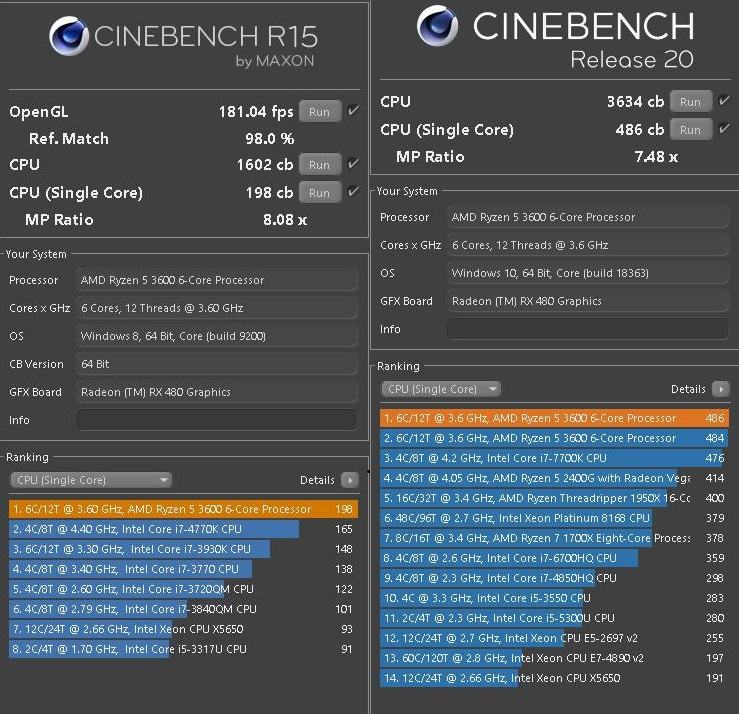Screen dimensions: 739x714
Task: Select R20 ranking row Xeon X5650 score 191
Action: (554, 678)
